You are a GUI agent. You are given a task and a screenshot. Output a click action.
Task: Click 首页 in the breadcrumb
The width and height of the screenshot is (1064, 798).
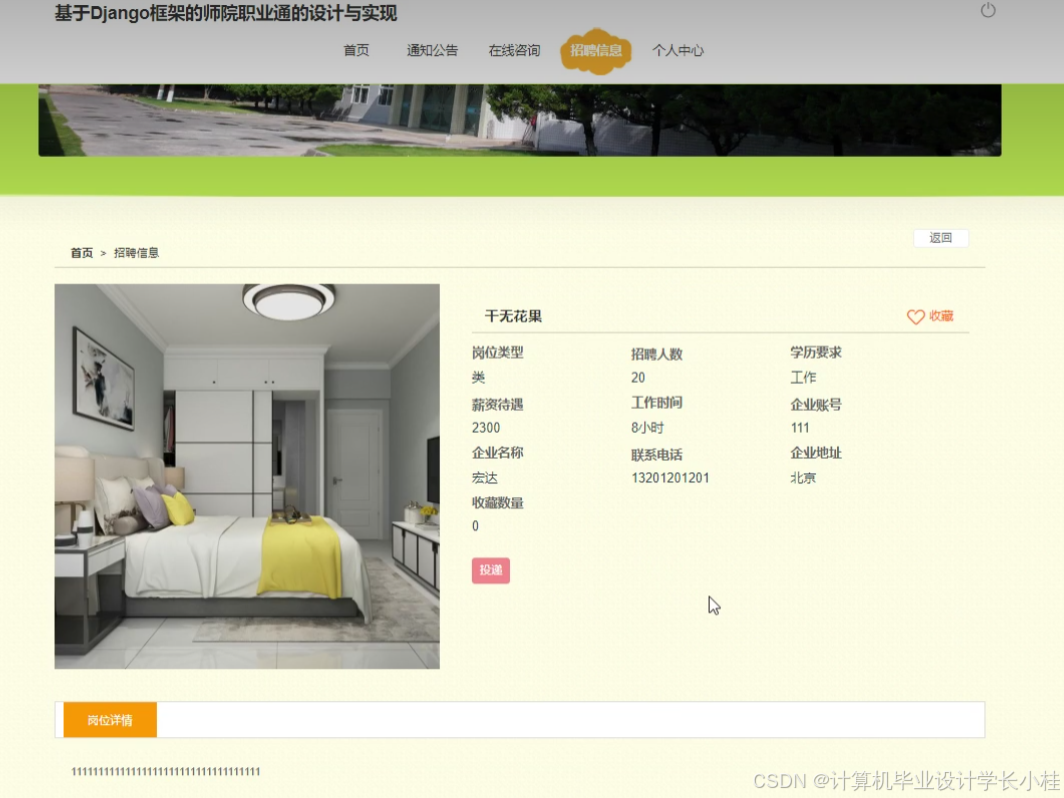81,252
